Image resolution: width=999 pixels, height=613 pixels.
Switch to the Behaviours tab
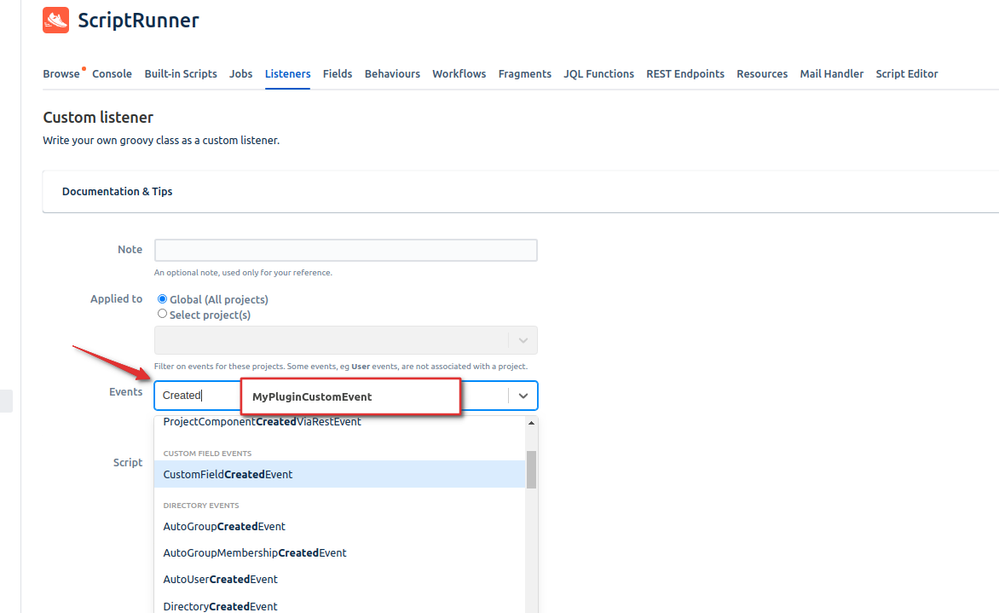click(392, 74)
